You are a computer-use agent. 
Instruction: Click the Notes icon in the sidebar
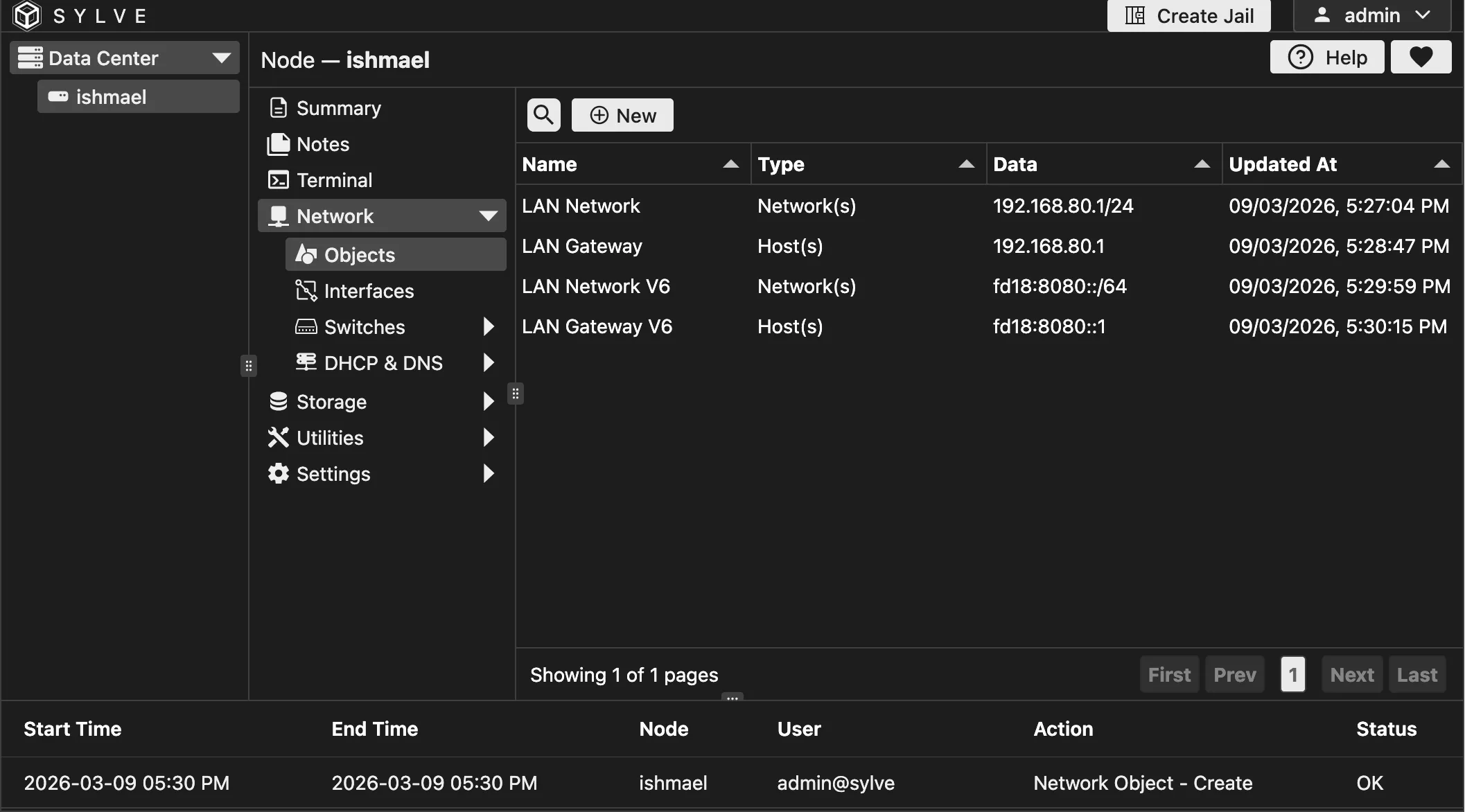(279, 143)
